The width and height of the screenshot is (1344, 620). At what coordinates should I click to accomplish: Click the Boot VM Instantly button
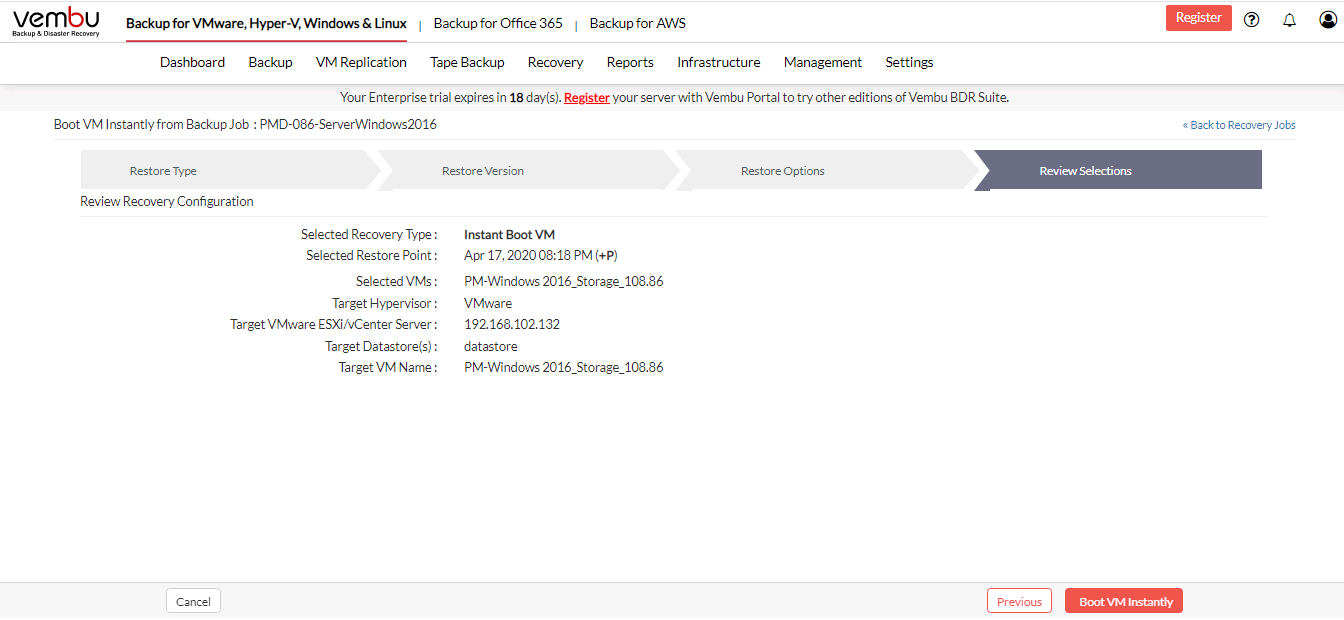tap(1125, 601)
